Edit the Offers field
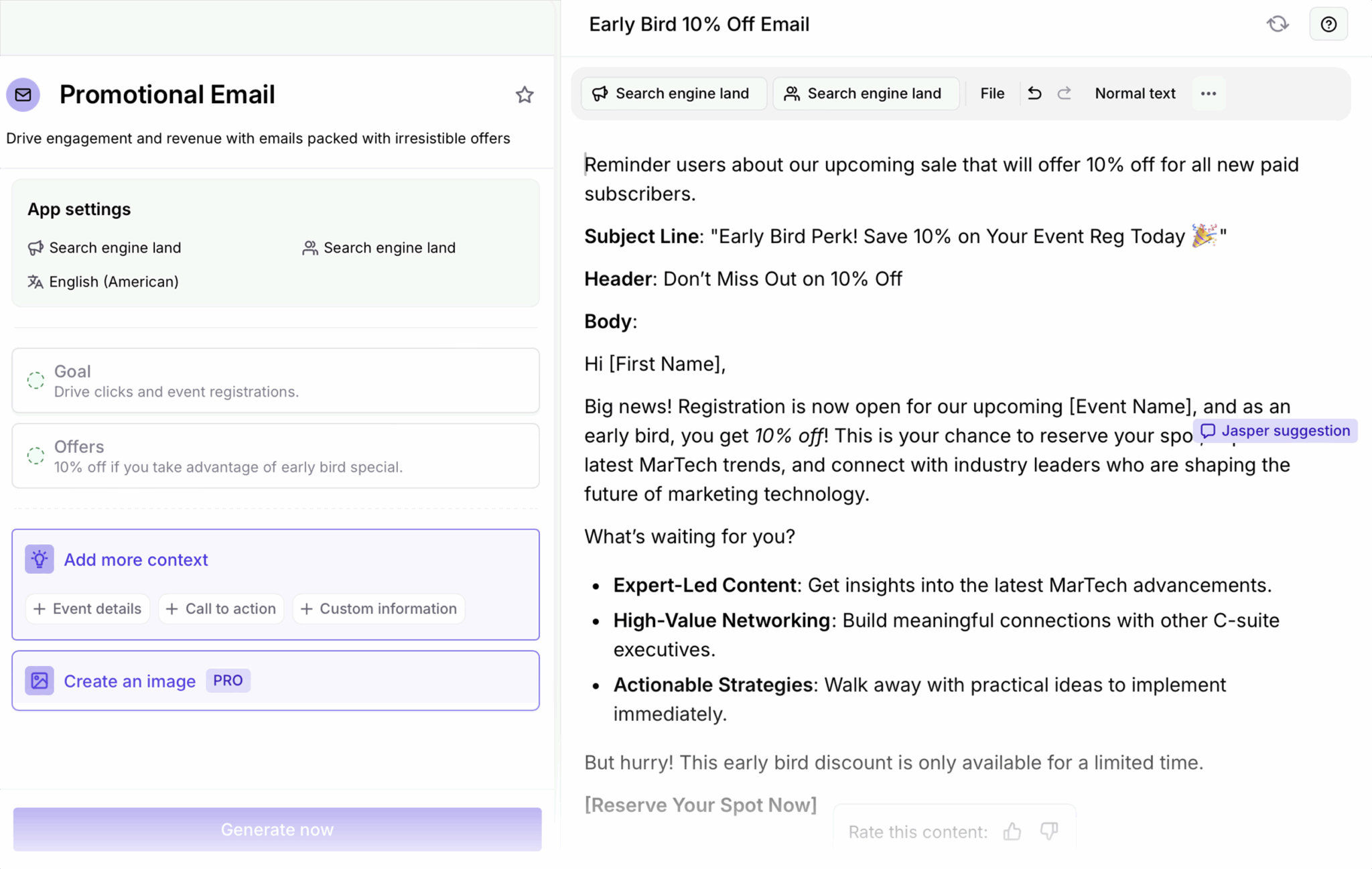Screen dimensions: 1372x869 click(275, 456)
